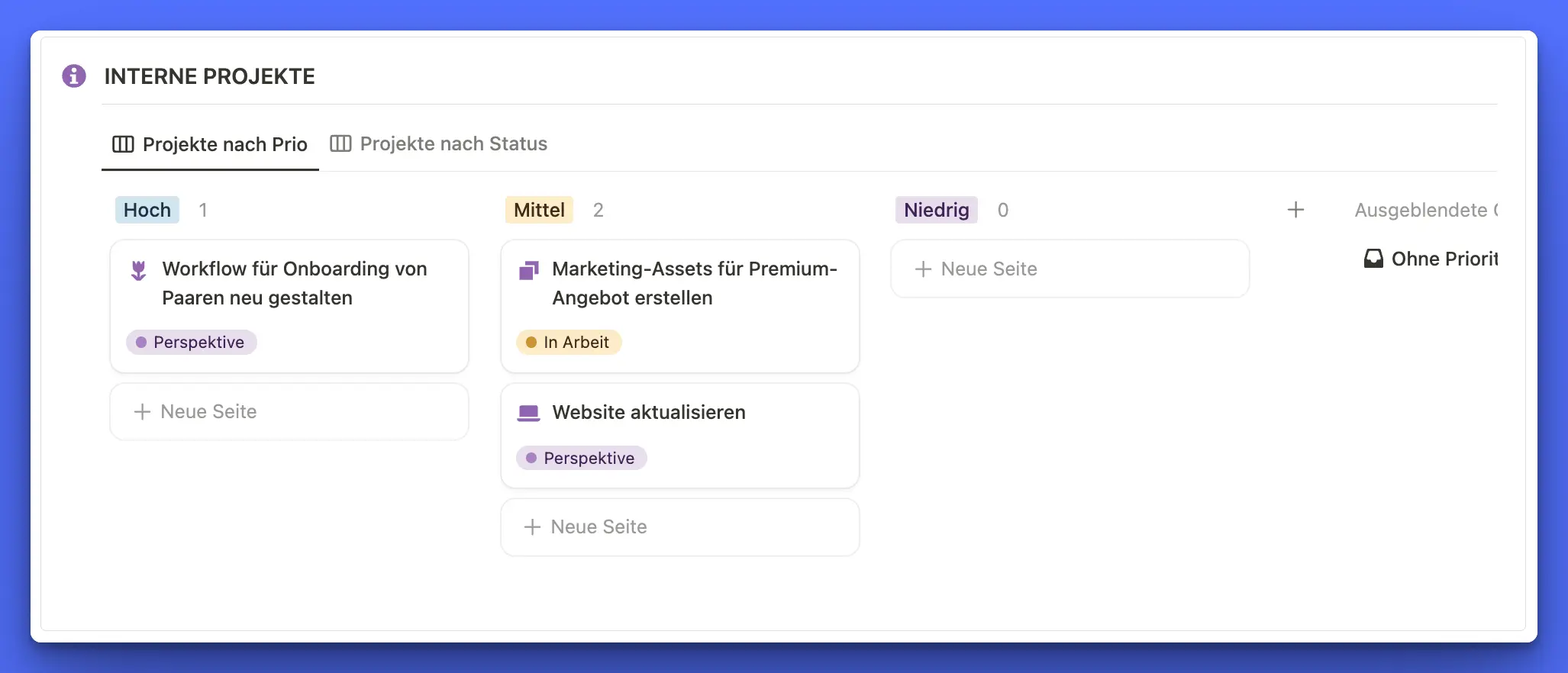Open the Hoch priority group label
Viewport: 1568px width, 673px height.
(147, 210)
